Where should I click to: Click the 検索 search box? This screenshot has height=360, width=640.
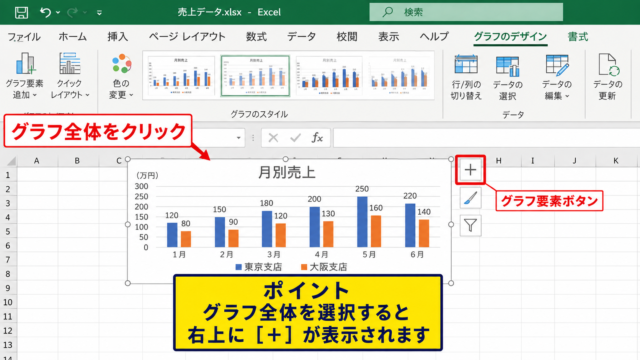(x=466, y=12)
